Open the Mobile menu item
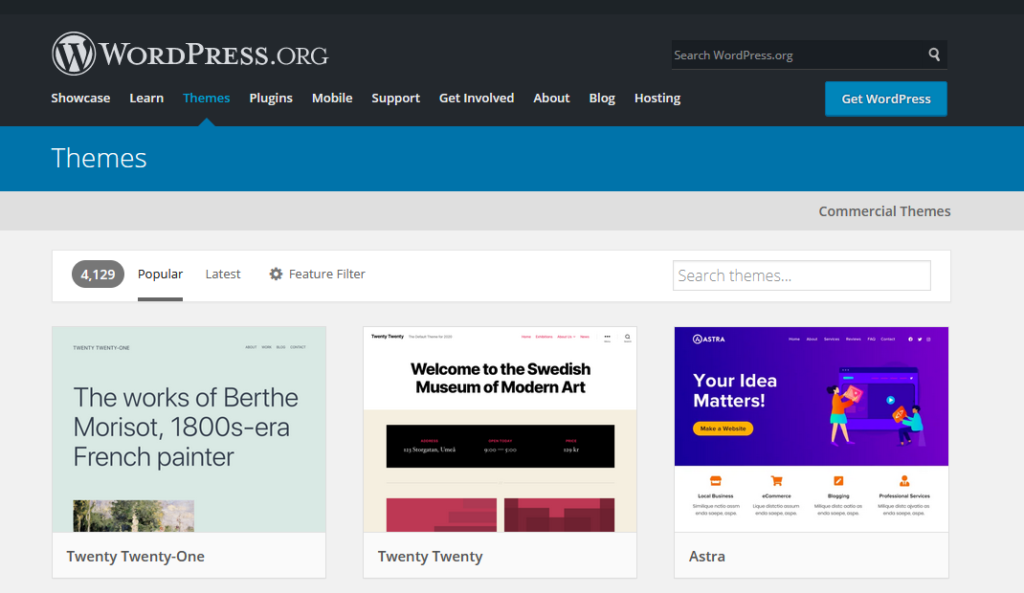Image resolution: width=1024 pixels, height=593 pixels. [x=332, y=98]
